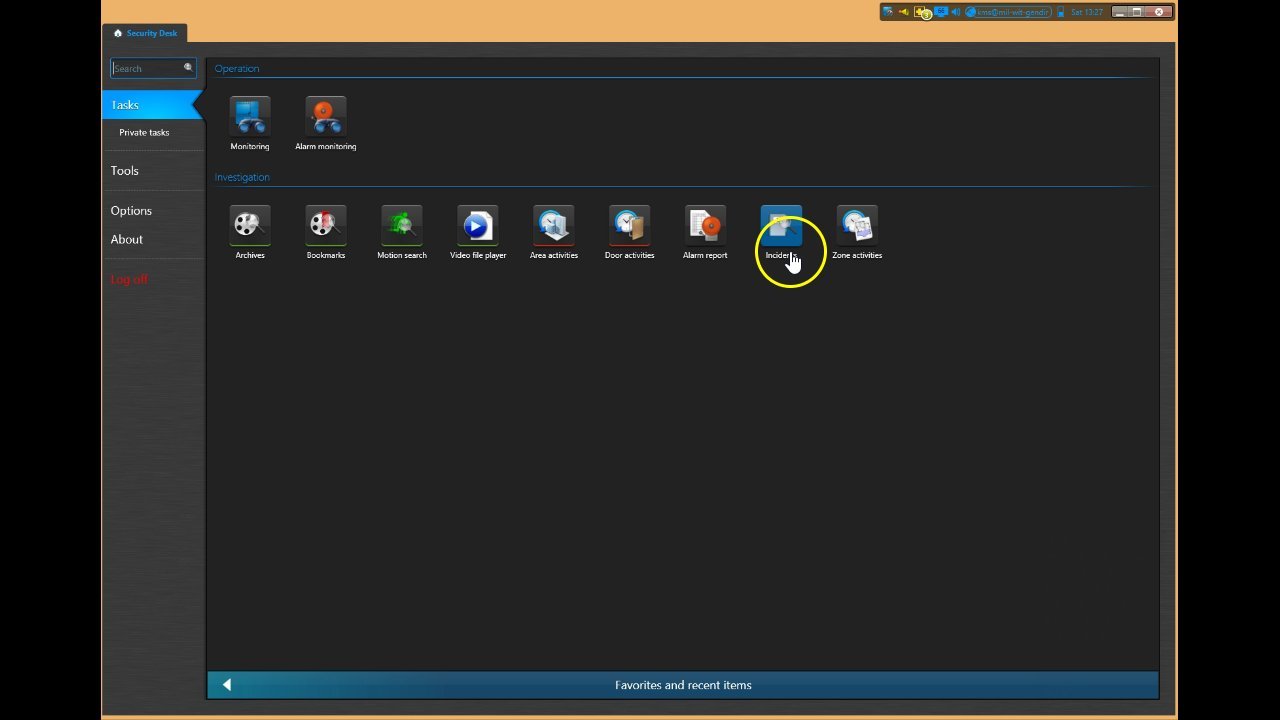Open the Incidents task
The image size is (1280, 720).
(781, 233)
